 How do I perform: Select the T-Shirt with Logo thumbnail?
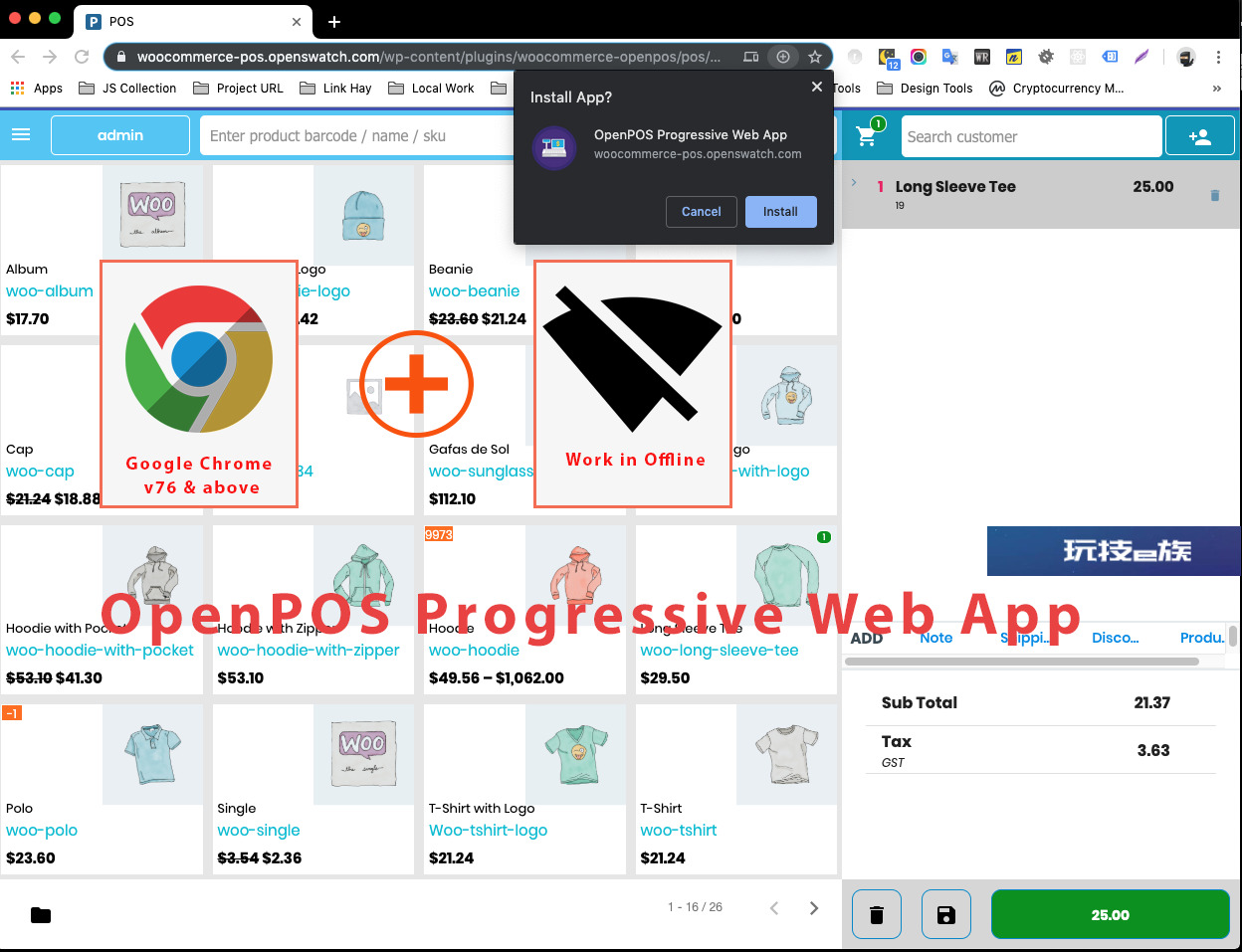click(575, 754)
